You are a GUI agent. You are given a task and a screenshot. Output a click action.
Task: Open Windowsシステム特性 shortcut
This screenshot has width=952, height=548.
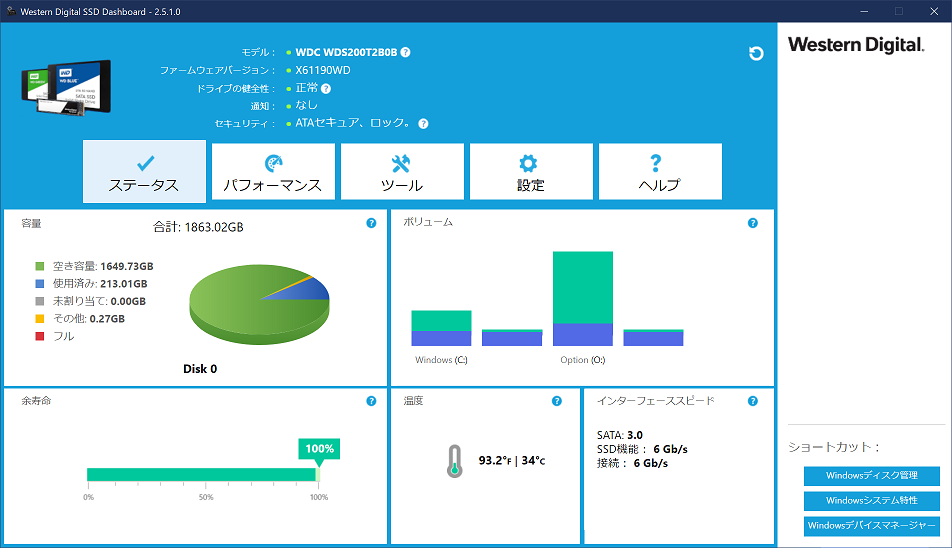pyautogui.click(x=872, y=501)
